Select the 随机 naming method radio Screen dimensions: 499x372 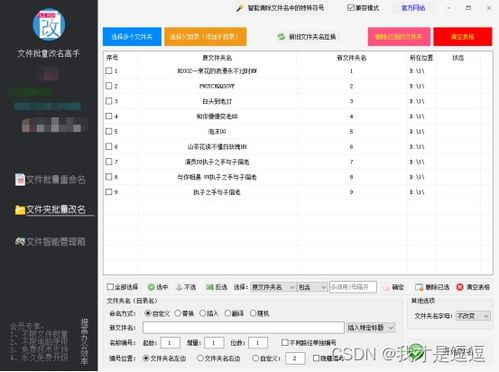[253, 313]
